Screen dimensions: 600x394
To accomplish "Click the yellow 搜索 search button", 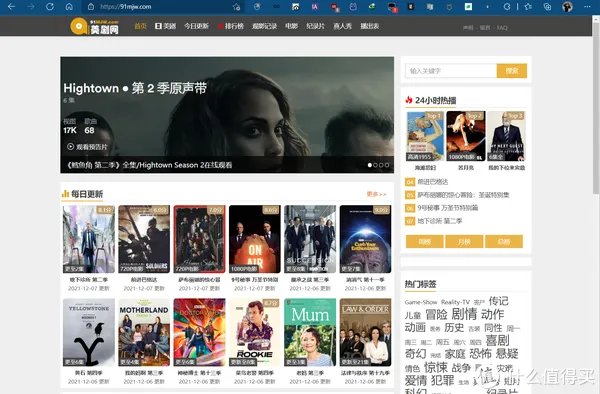I will [512, 71].
